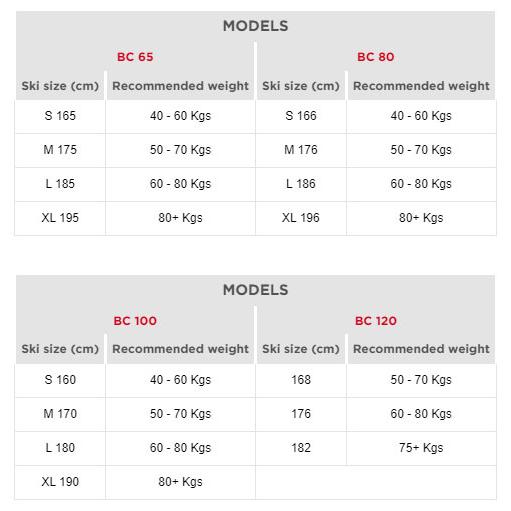Click the second MODELS table title

point(256,290)
